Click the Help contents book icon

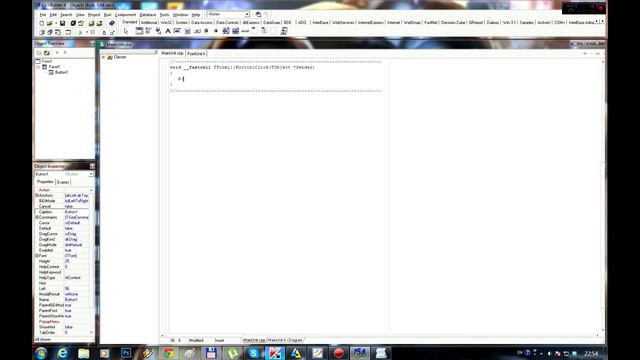tap(111, 23)
